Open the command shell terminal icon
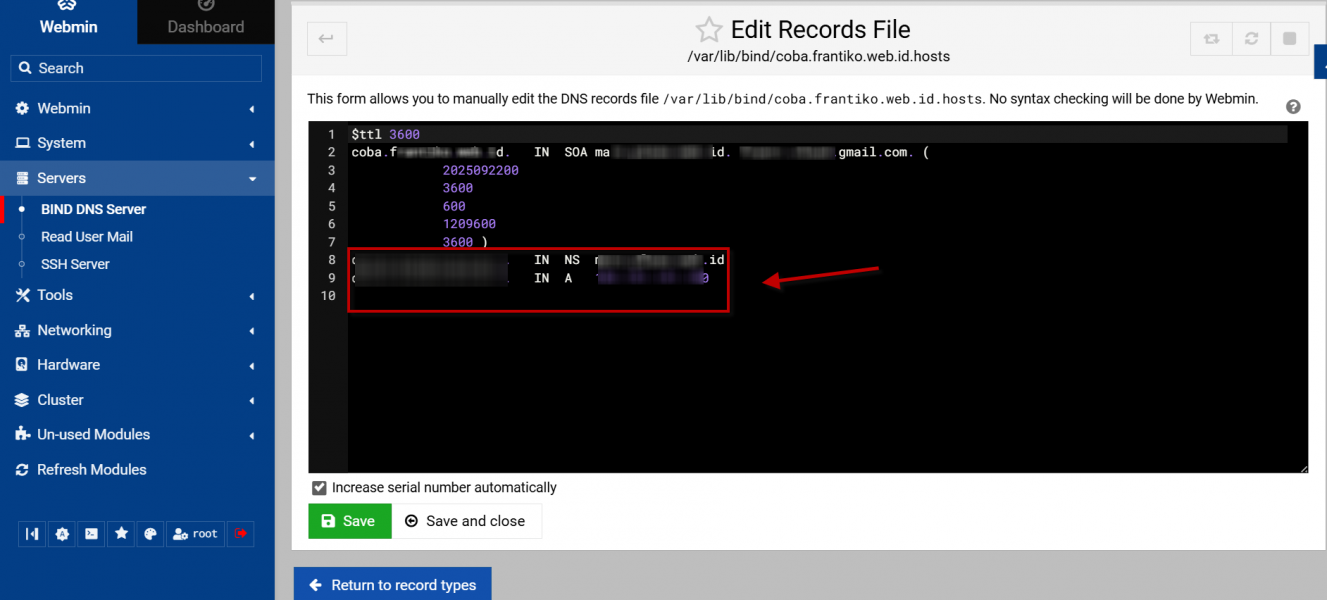This screenshot has width=1327, height=600. click(91, 534)
